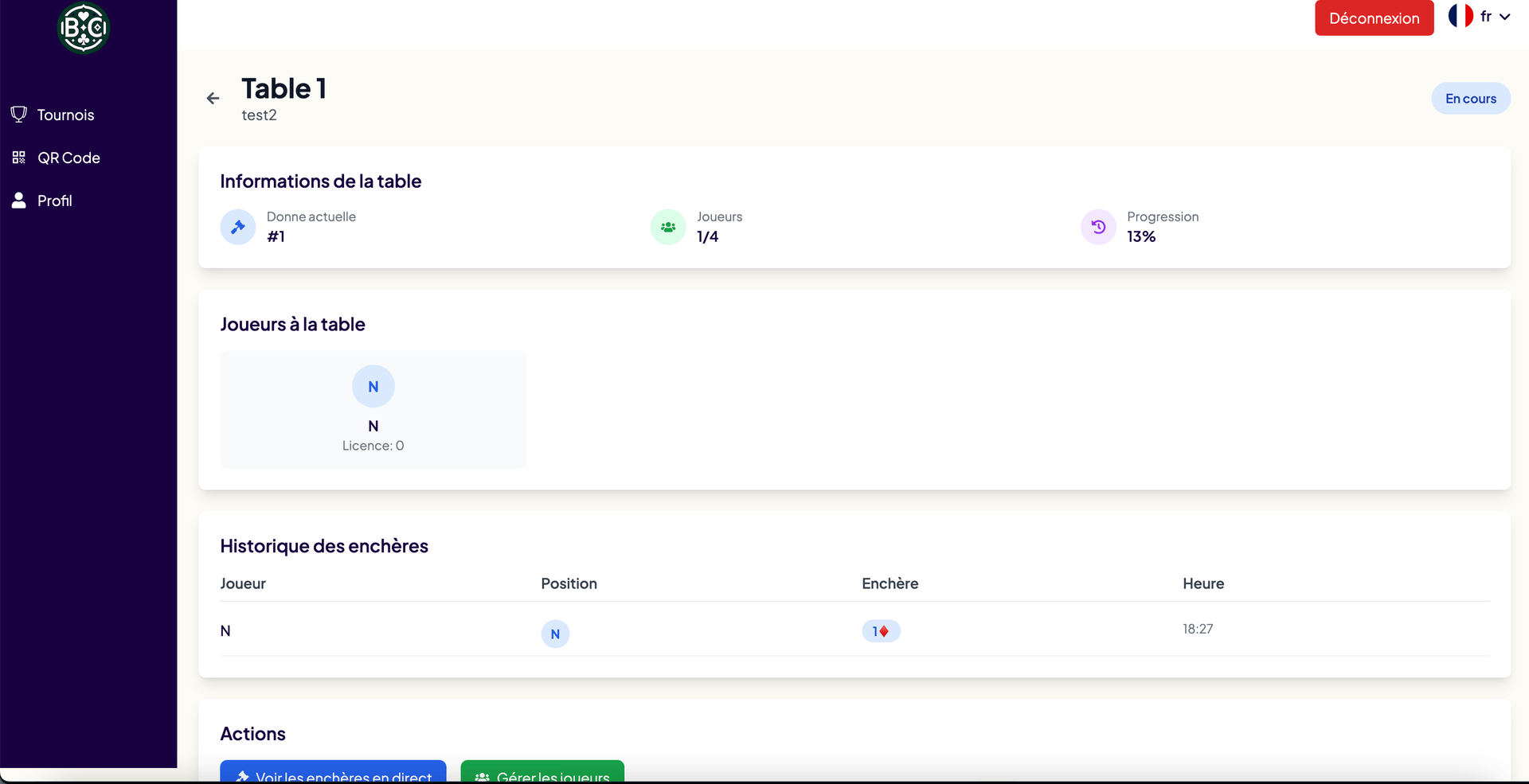The height and width of the screenshot is (784, 1529).
Task: Click the French flag icon
Action: point(1461,16)
